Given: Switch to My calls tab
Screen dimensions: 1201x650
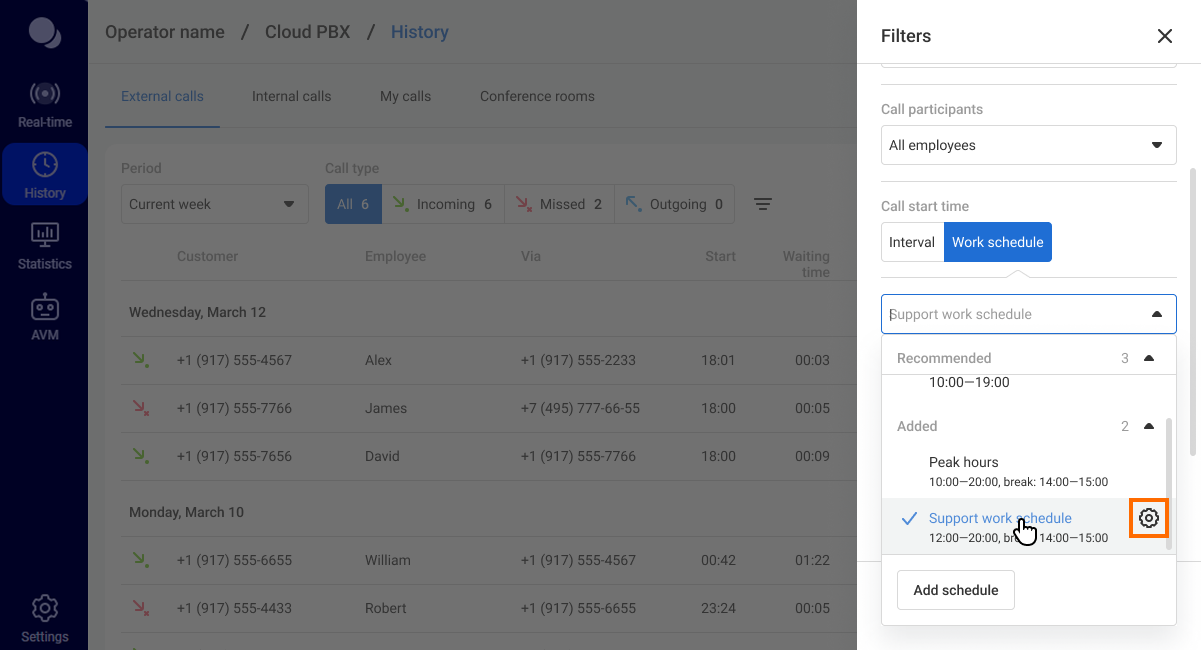Looking at the screenshot, I should pyautogui.click(x=405, y=97).
